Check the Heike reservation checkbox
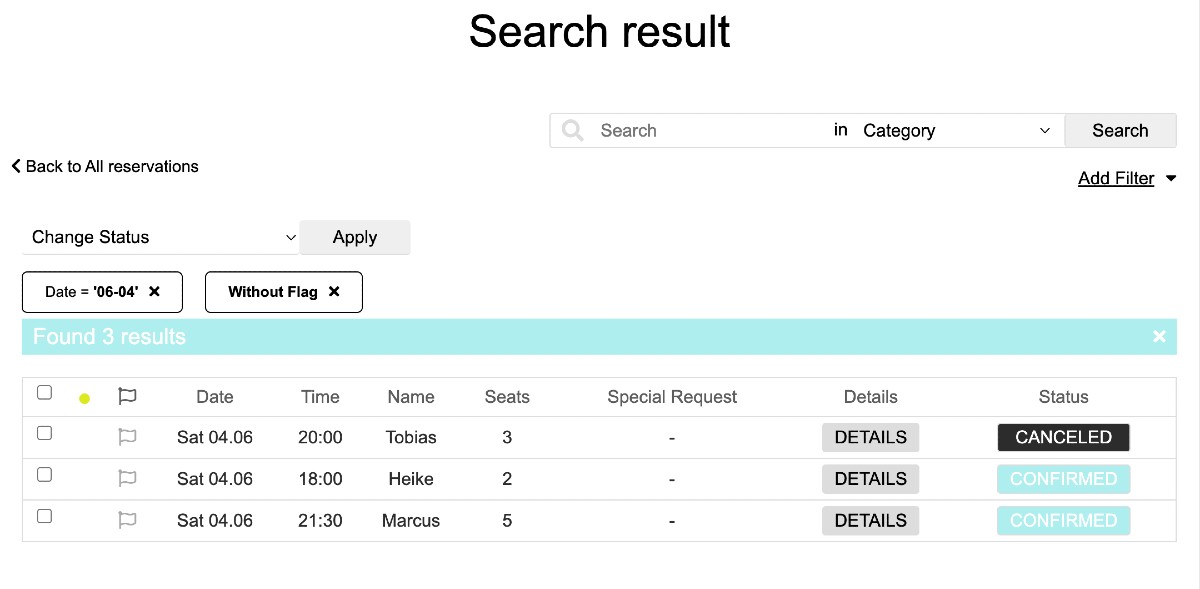This screenshot has height=589, width=1200. click(x=44, y=474)
